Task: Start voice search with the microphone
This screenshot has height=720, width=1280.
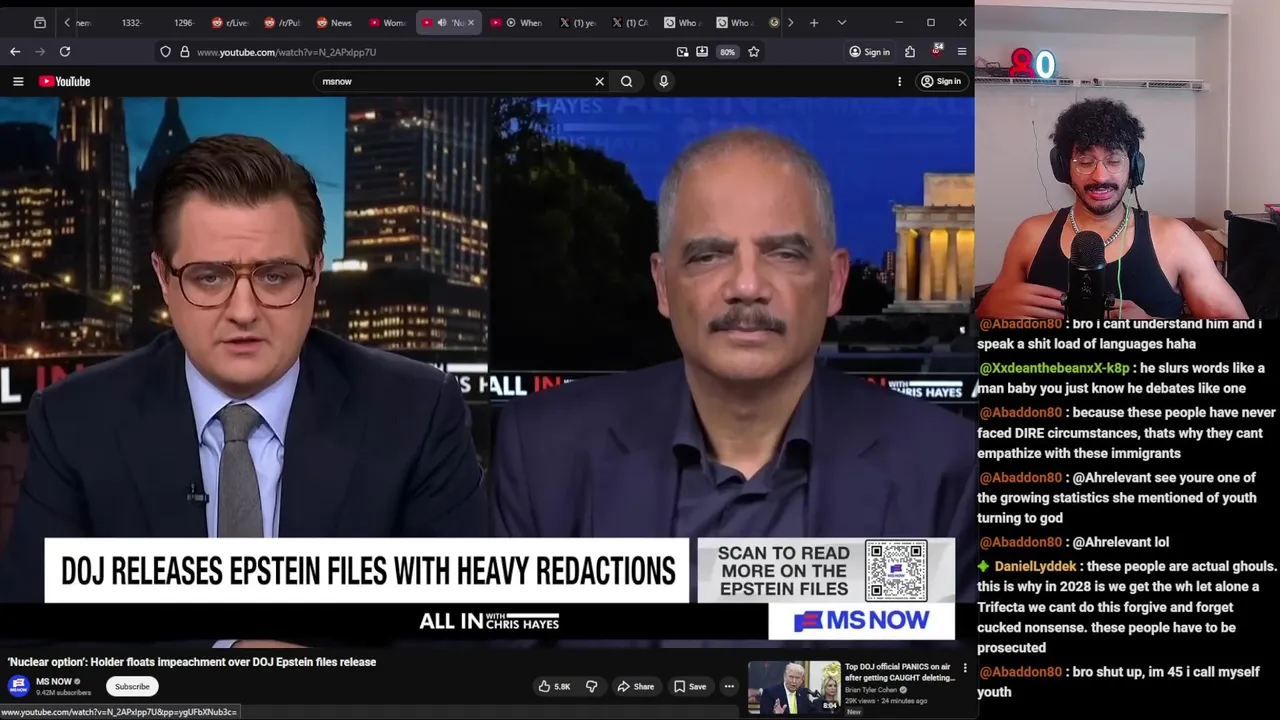Action: click(663, 81)
